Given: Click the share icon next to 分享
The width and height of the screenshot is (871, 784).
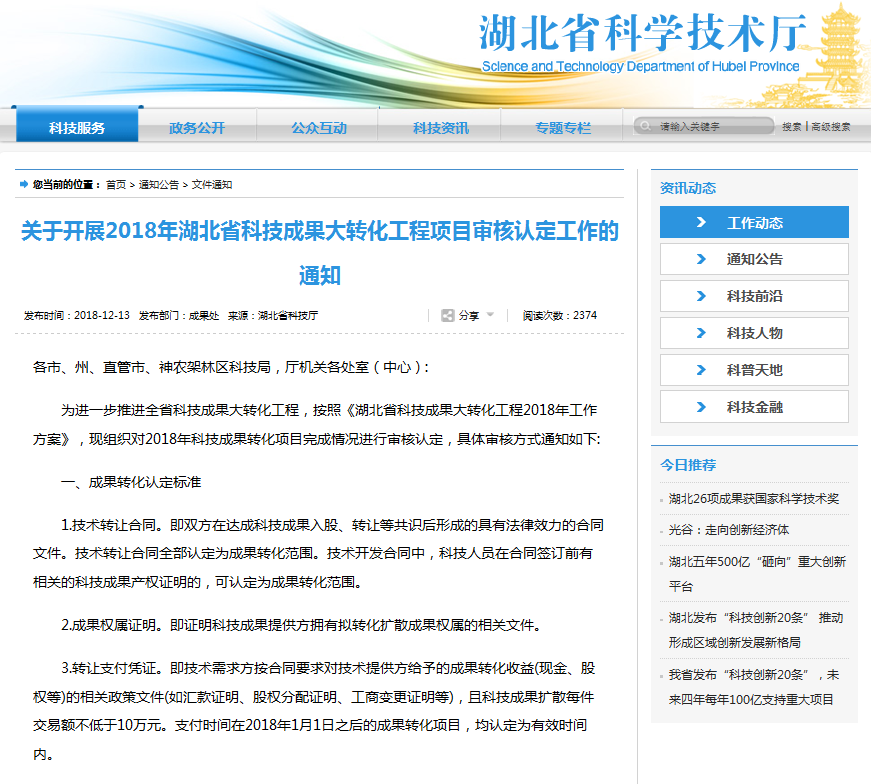Looking at the screenshot, I should [x=447, y=316].
